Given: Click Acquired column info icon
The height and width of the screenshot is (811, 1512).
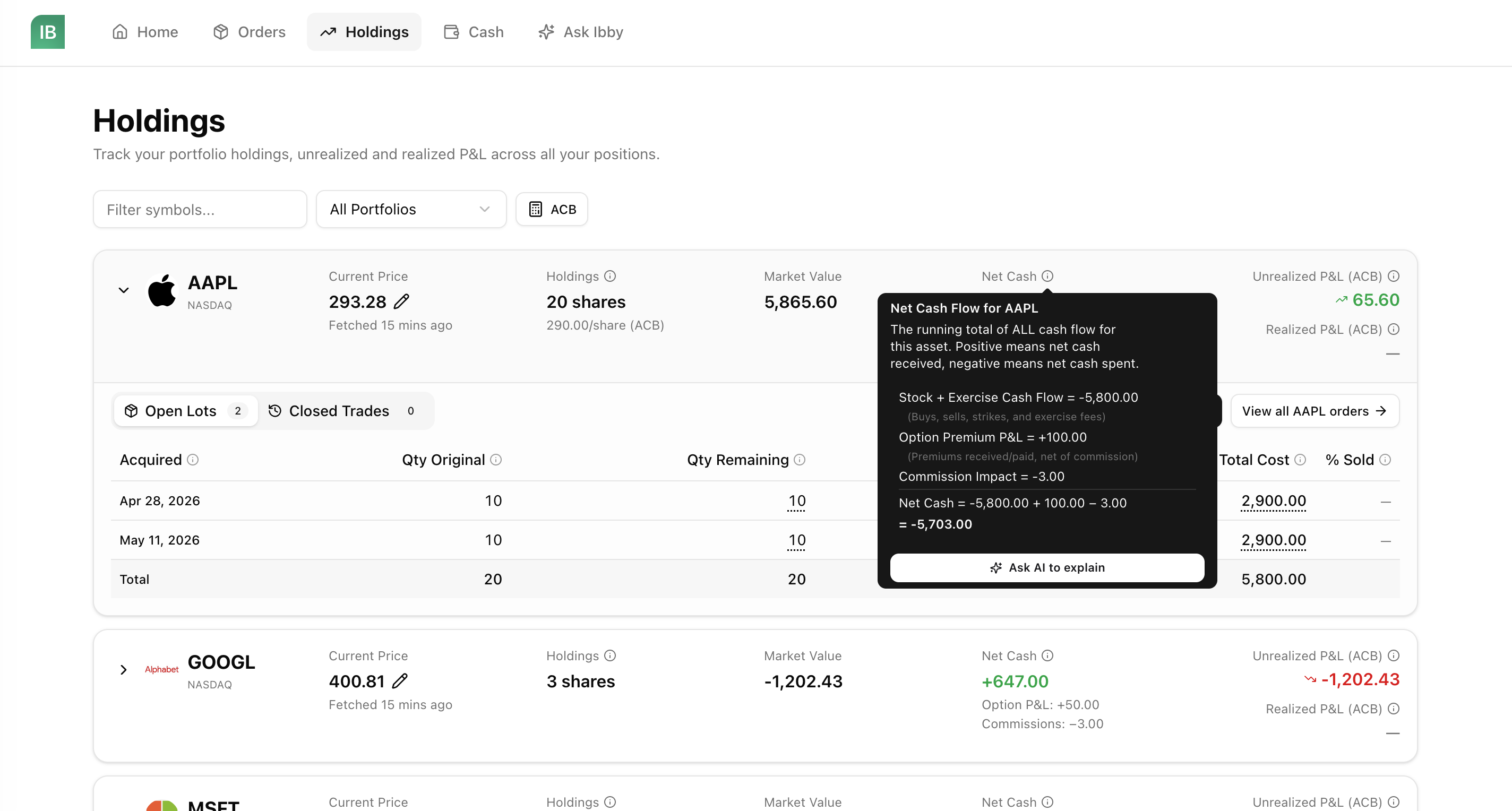Looking at the screenshot, I should [x=193, y=460].
